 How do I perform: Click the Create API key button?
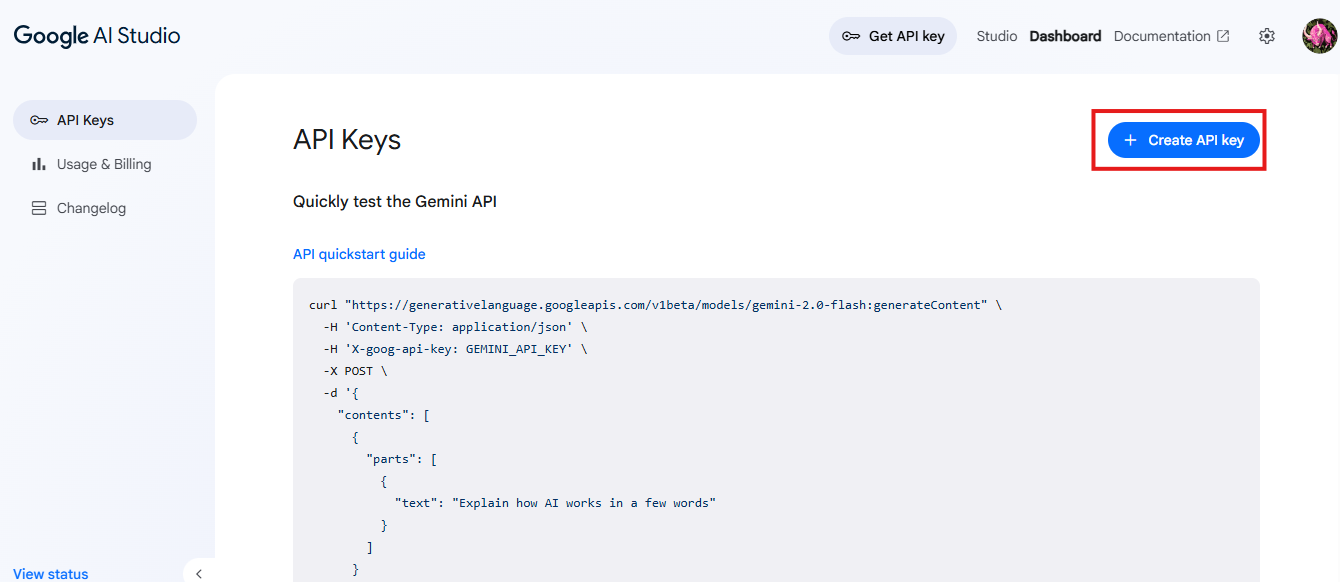pos(1184,140)
